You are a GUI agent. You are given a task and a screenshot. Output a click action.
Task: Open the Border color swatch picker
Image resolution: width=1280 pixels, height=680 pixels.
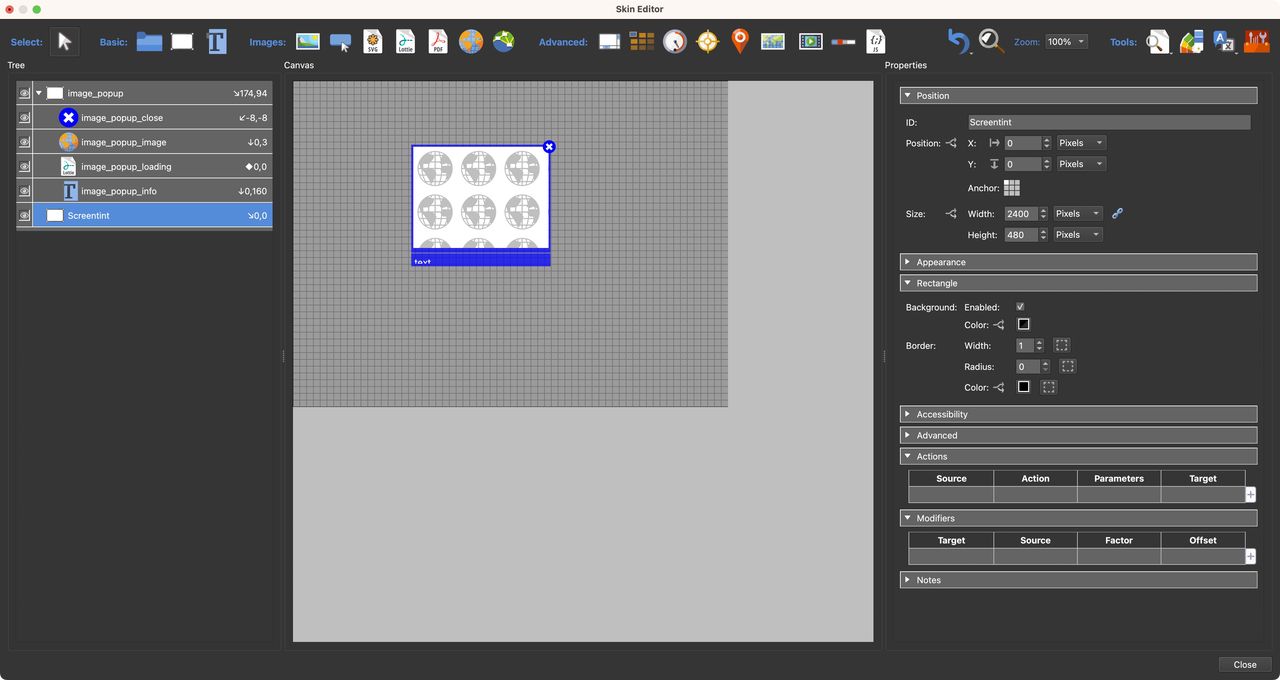point(1023,387)
